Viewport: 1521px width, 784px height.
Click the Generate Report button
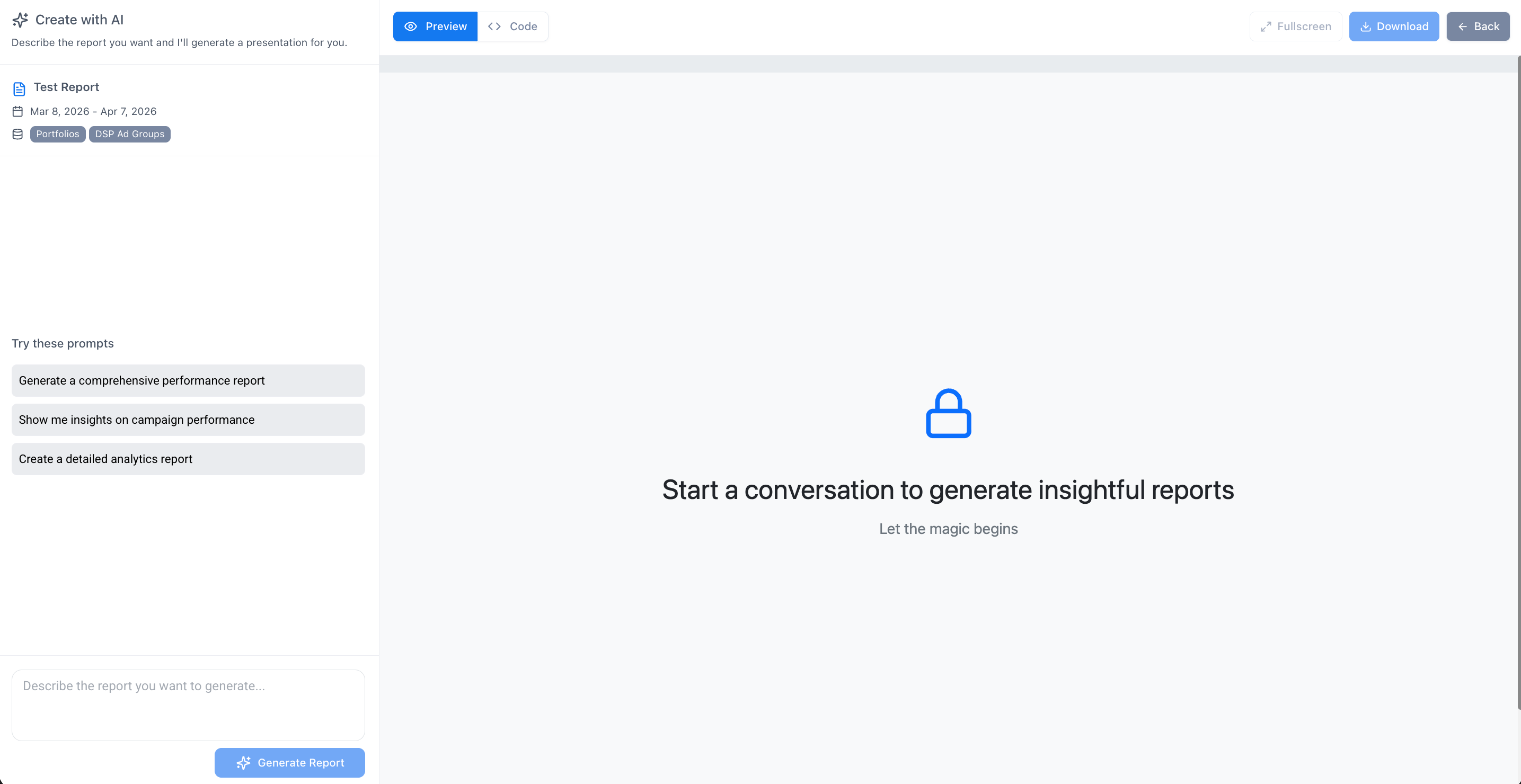tap(290, 762)
